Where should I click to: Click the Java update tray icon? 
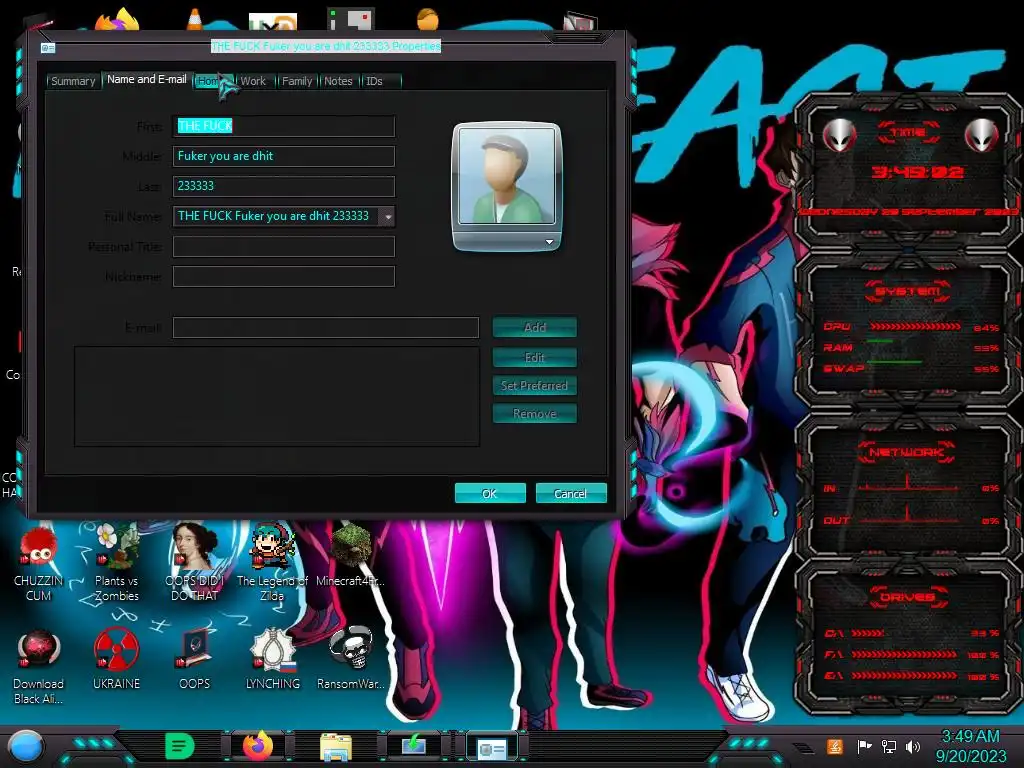click(835, 746)
